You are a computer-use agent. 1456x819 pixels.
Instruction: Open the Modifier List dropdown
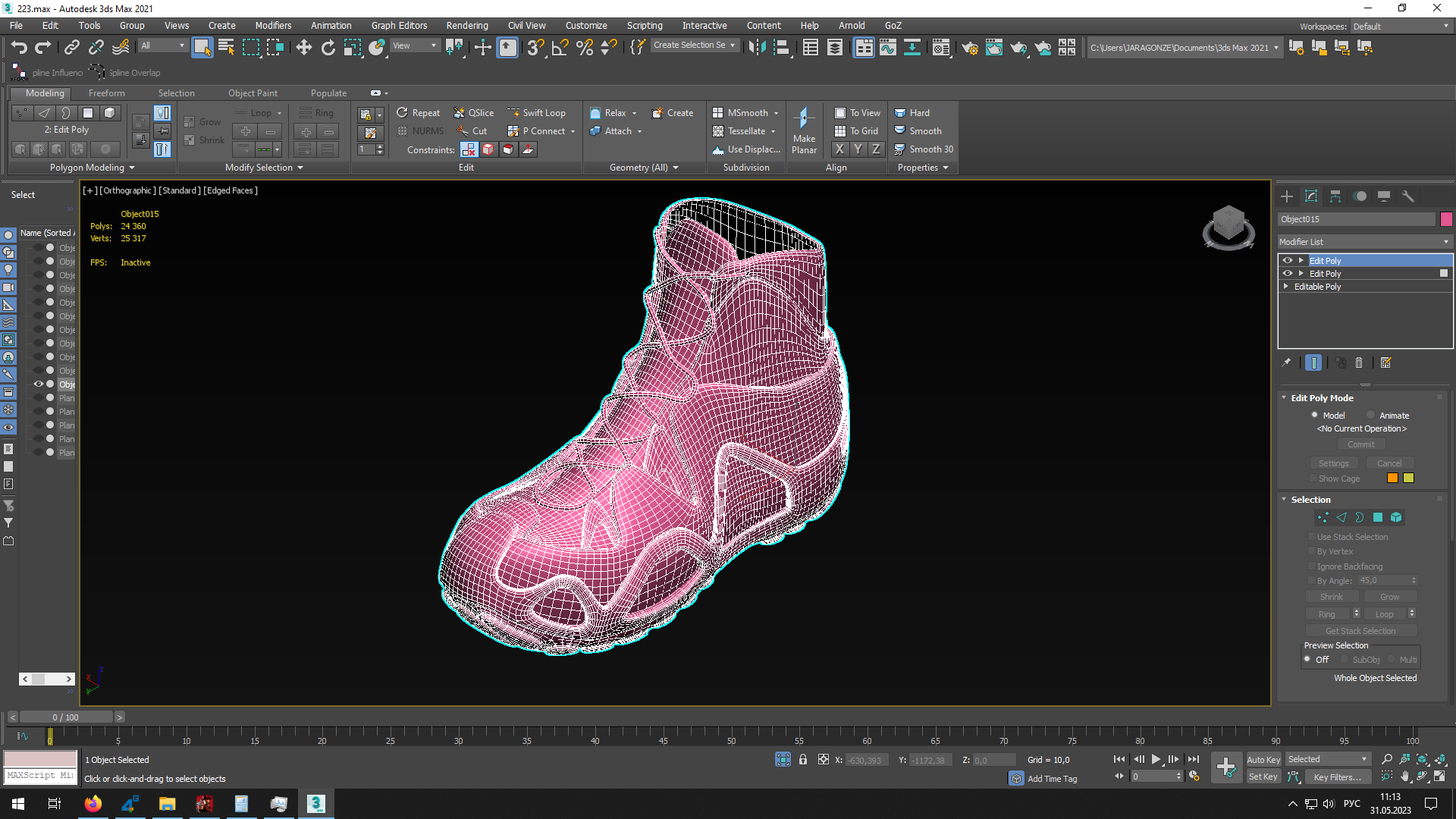[1364, 242]
